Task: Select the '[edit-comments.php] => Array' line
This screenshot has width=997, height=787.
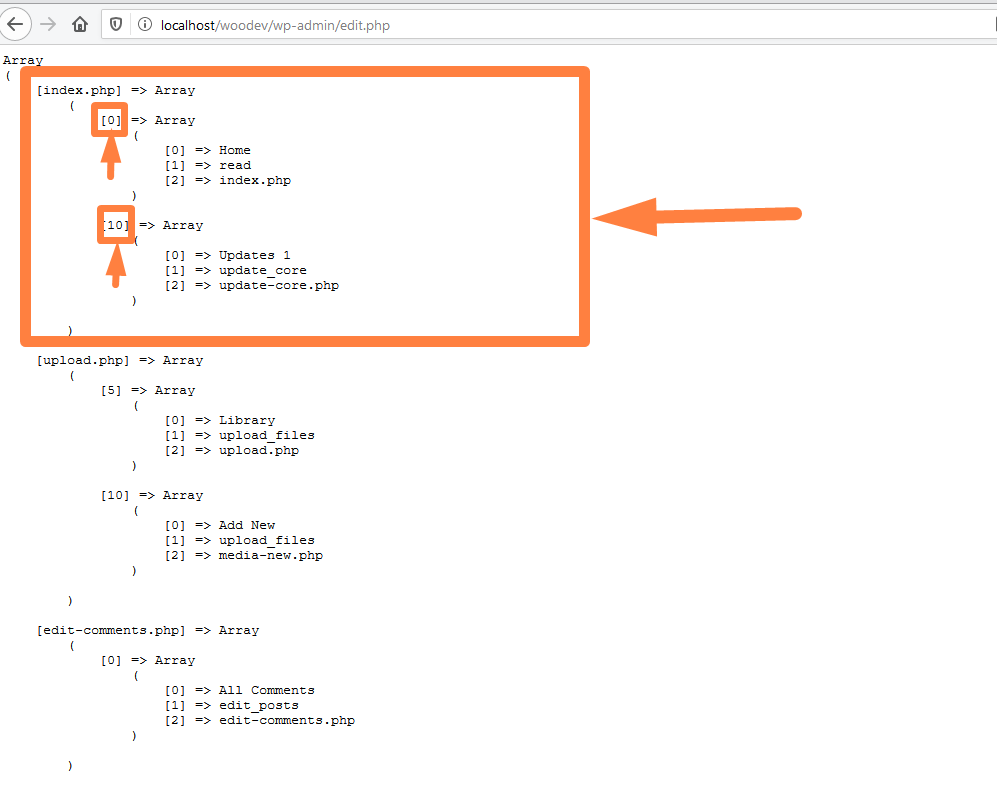Action: tap(148, 630)
